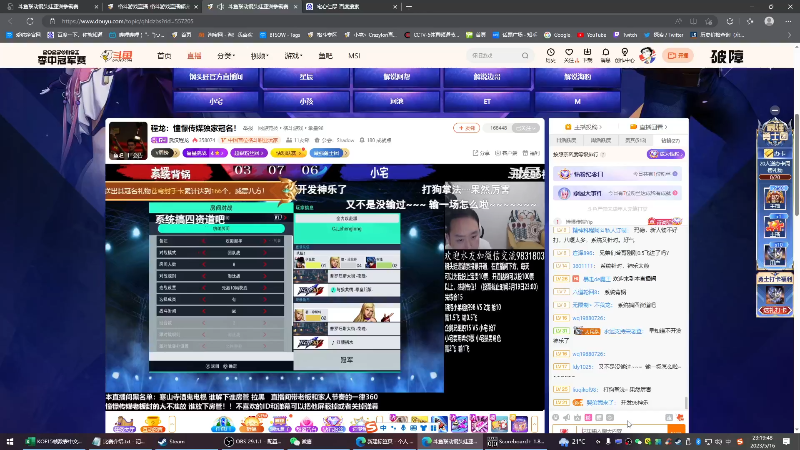Click the chat message input field
The height and width of the screenshot is (450, 800).
622,430
